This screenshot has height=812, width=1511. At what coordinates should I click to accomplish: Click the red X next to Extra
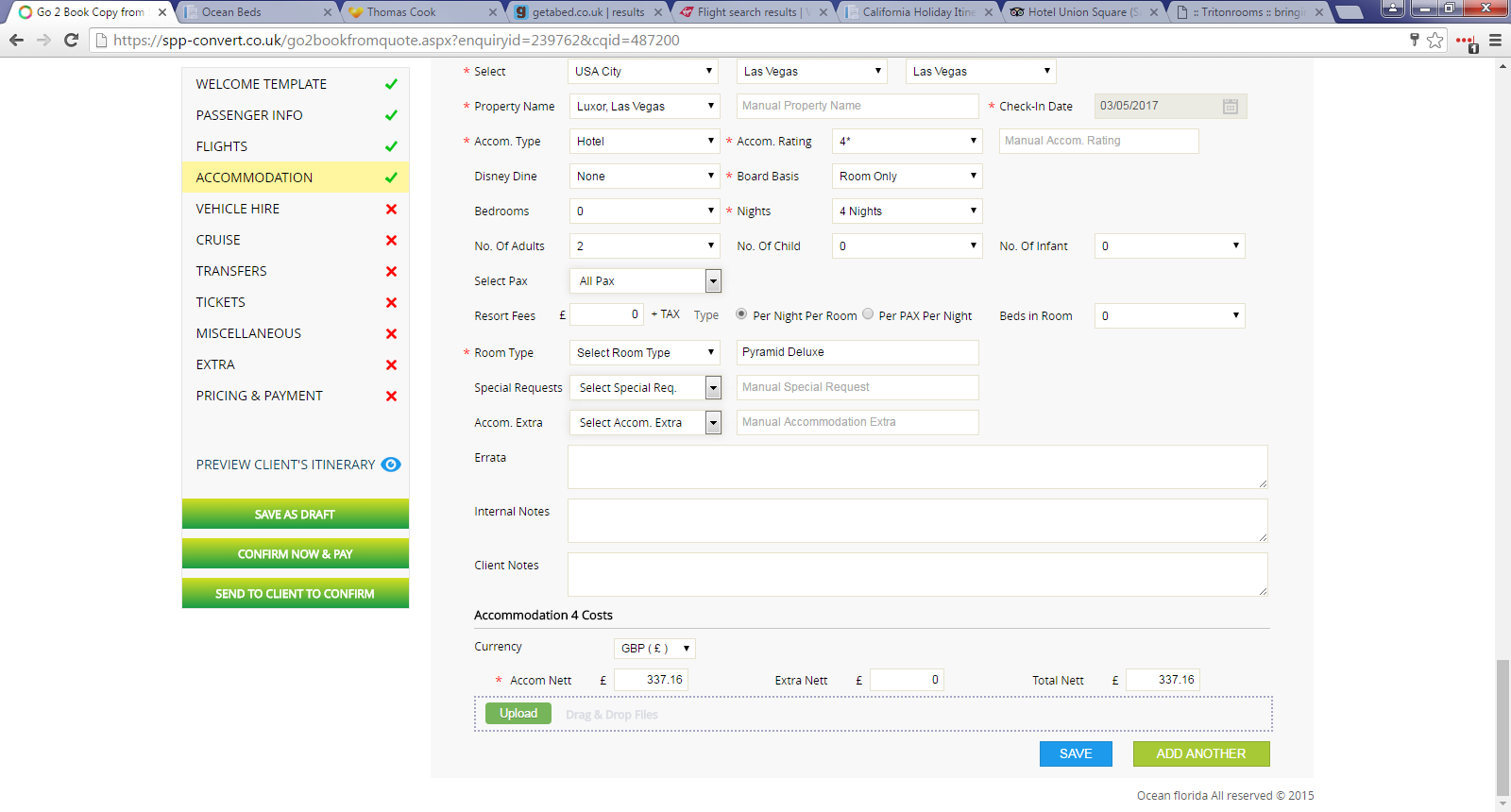click(x=391, y=365)
